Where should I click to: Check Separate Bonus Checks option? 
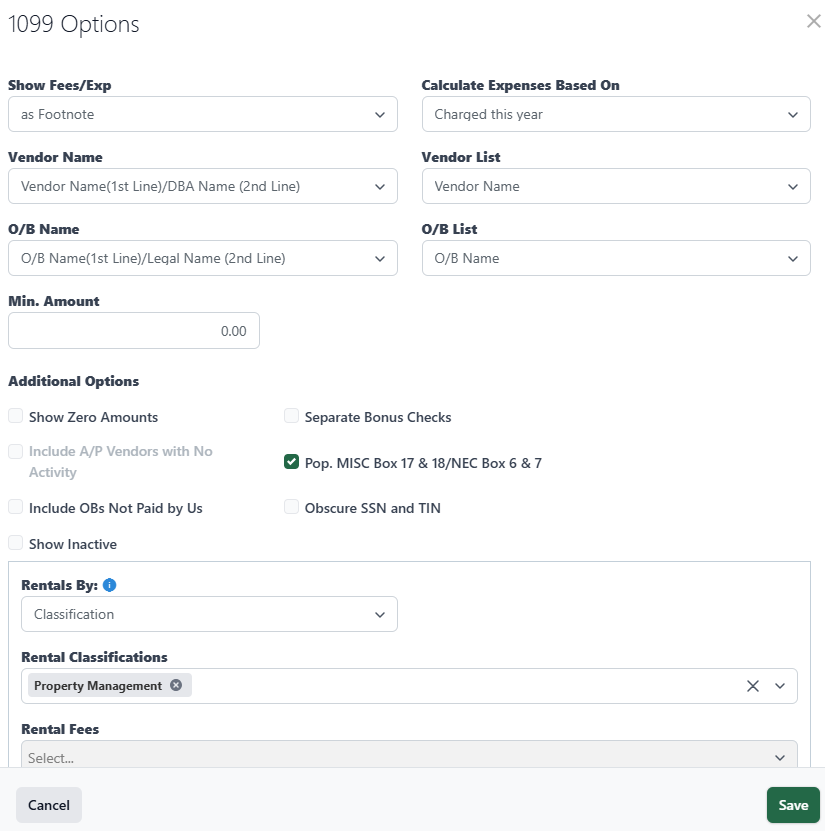click(x=292, y=416)
